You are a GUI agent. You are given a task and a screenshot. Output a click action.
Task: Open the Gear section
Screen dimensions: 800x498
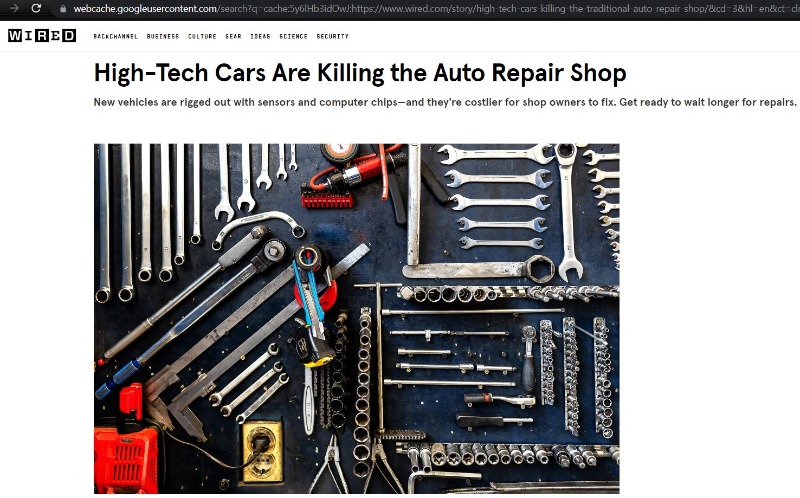(x=233, y=36)
